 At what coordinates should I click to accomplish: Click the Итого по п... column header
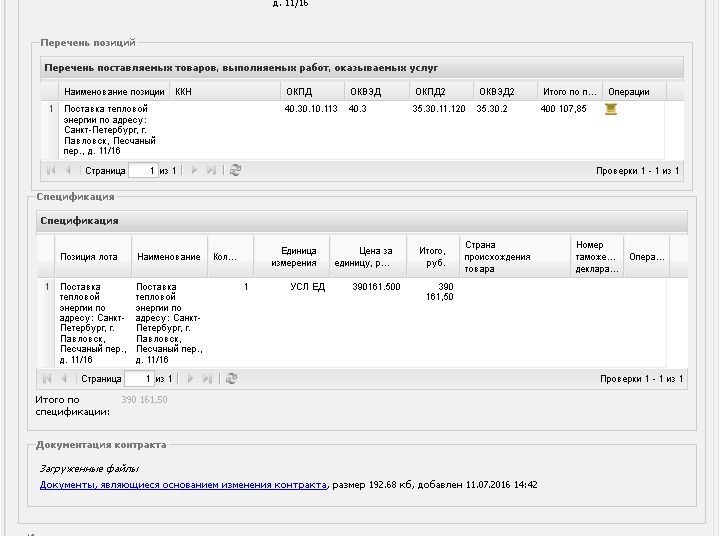tap(570, 92)
